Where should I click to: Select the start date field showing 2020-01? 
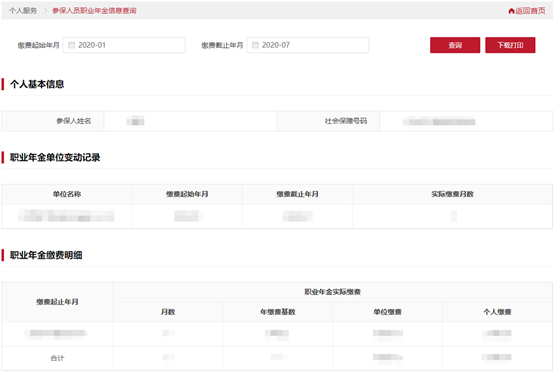coord(124,45)
